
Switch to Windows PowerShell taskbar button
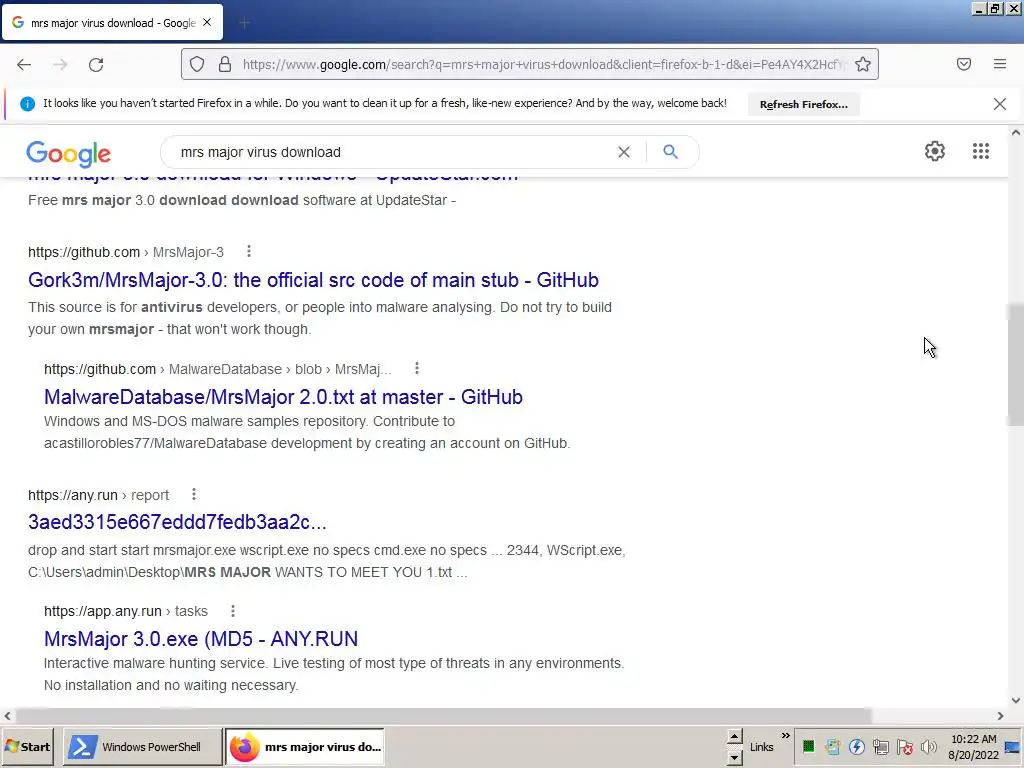pos(142,746)
